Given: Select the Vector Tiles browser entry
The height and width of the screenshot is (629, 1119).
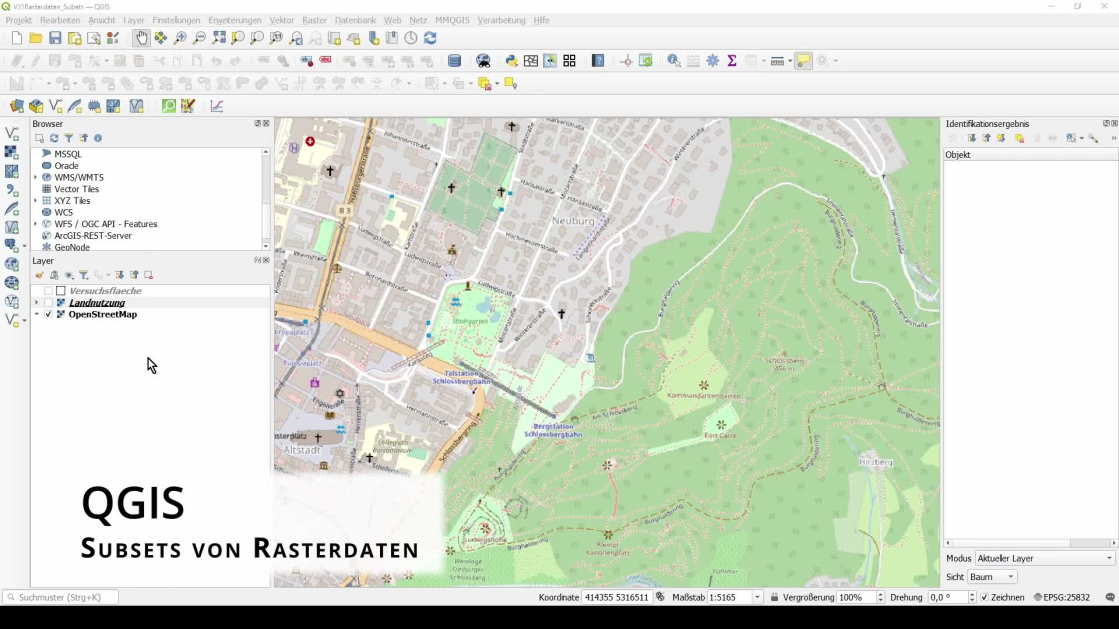Looking at the screenshot, I should click(76, 189).
